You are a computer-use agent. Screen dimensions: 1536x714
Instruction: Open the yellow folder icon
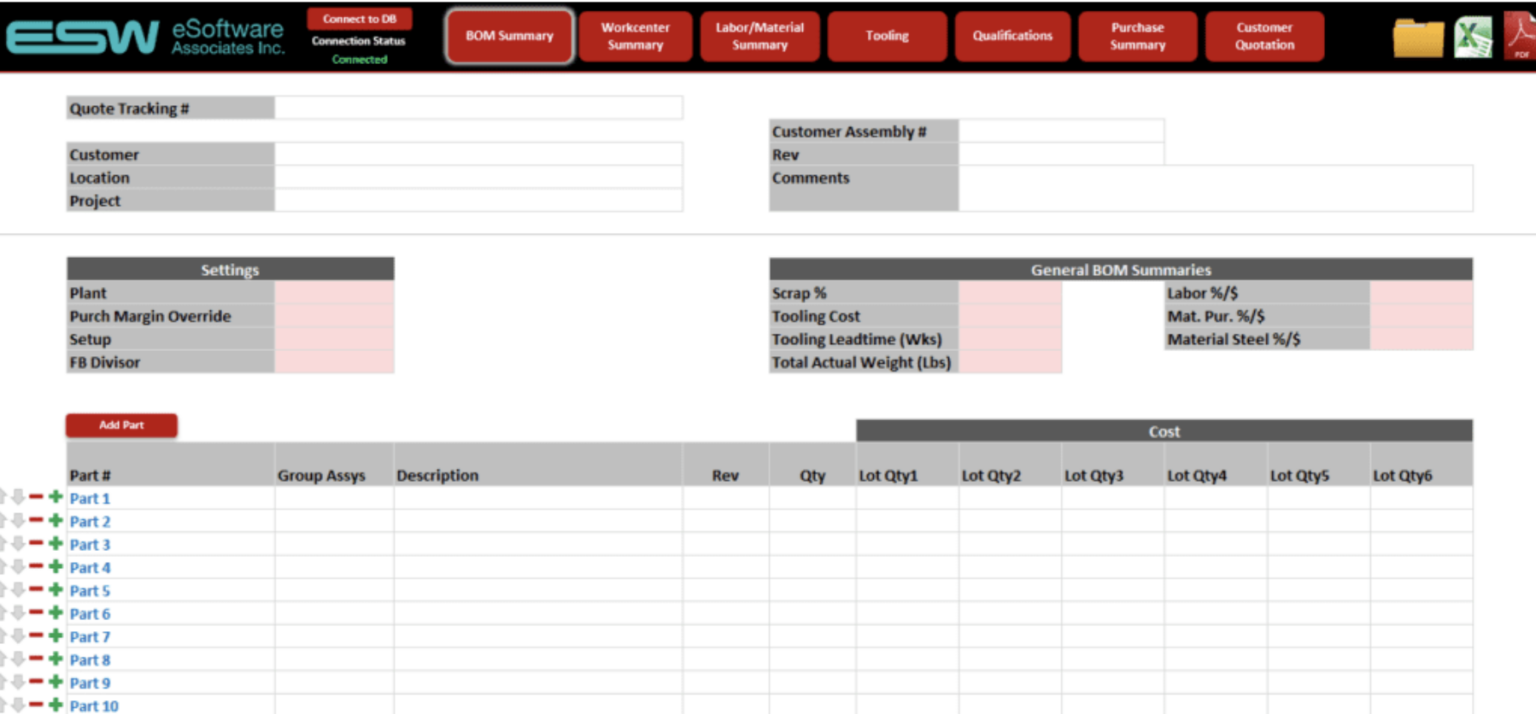coord(1418,38)
